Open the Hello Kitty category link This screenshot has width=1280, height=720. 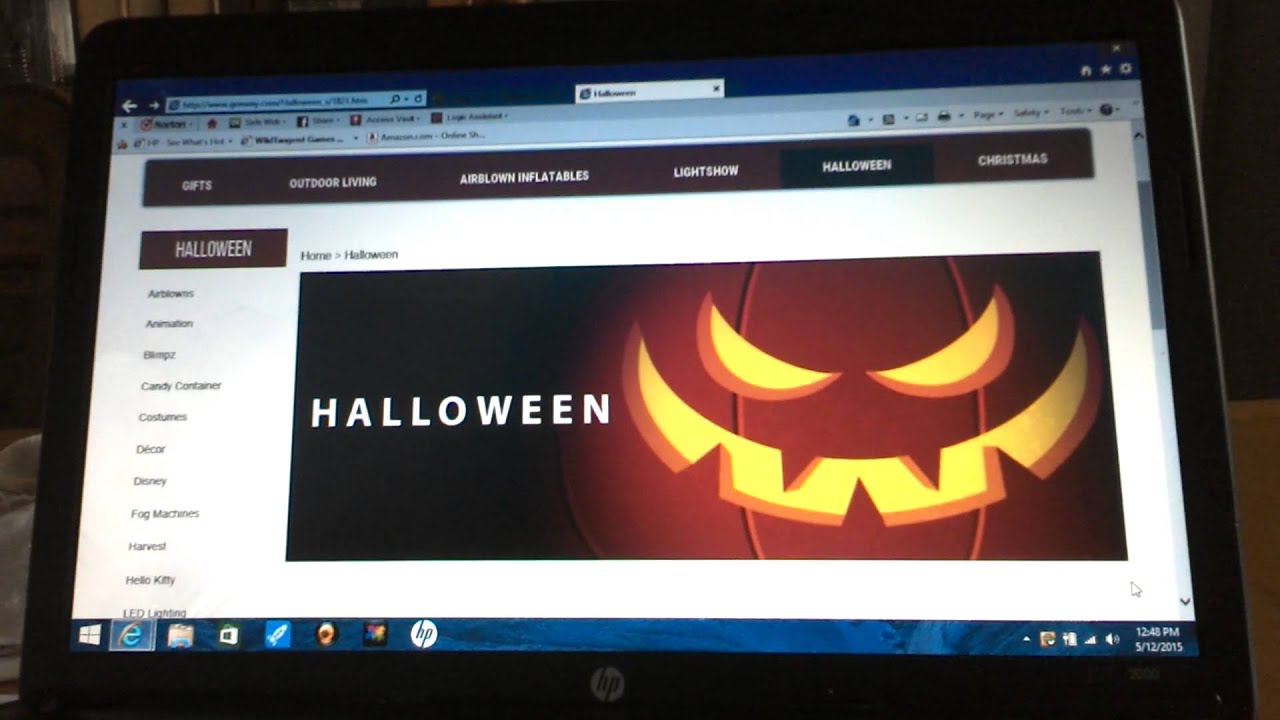pos(150,580)
